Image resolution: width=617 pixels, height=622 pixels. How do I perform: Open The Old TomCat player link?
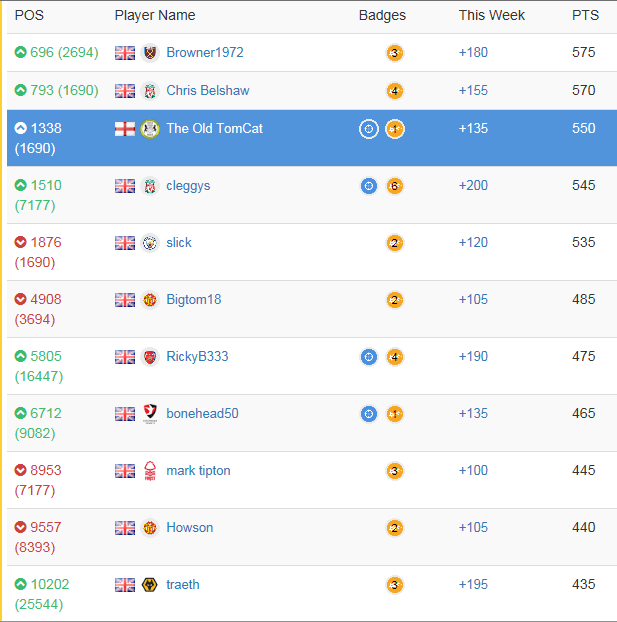click(x=214, y=129)
